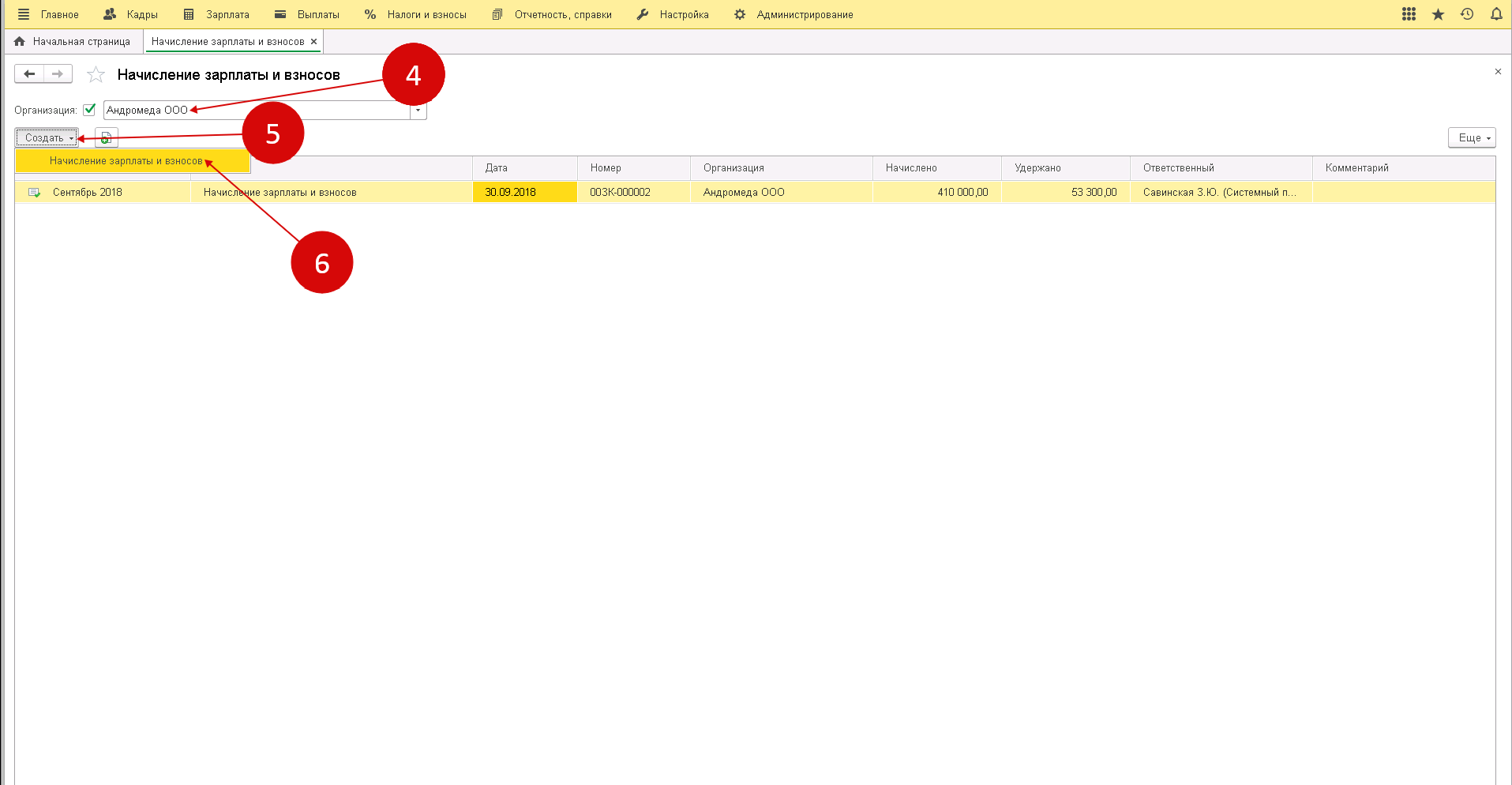Viewport: 1512px width, 785px height.
Task: Expand the Организация dropdown list
Action: tap(418, 111)
